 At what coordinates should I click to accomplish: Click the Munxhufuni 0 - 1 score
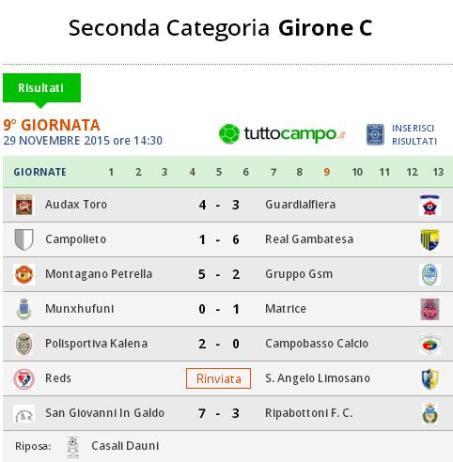pyautogui.click(x=219, y=309)
